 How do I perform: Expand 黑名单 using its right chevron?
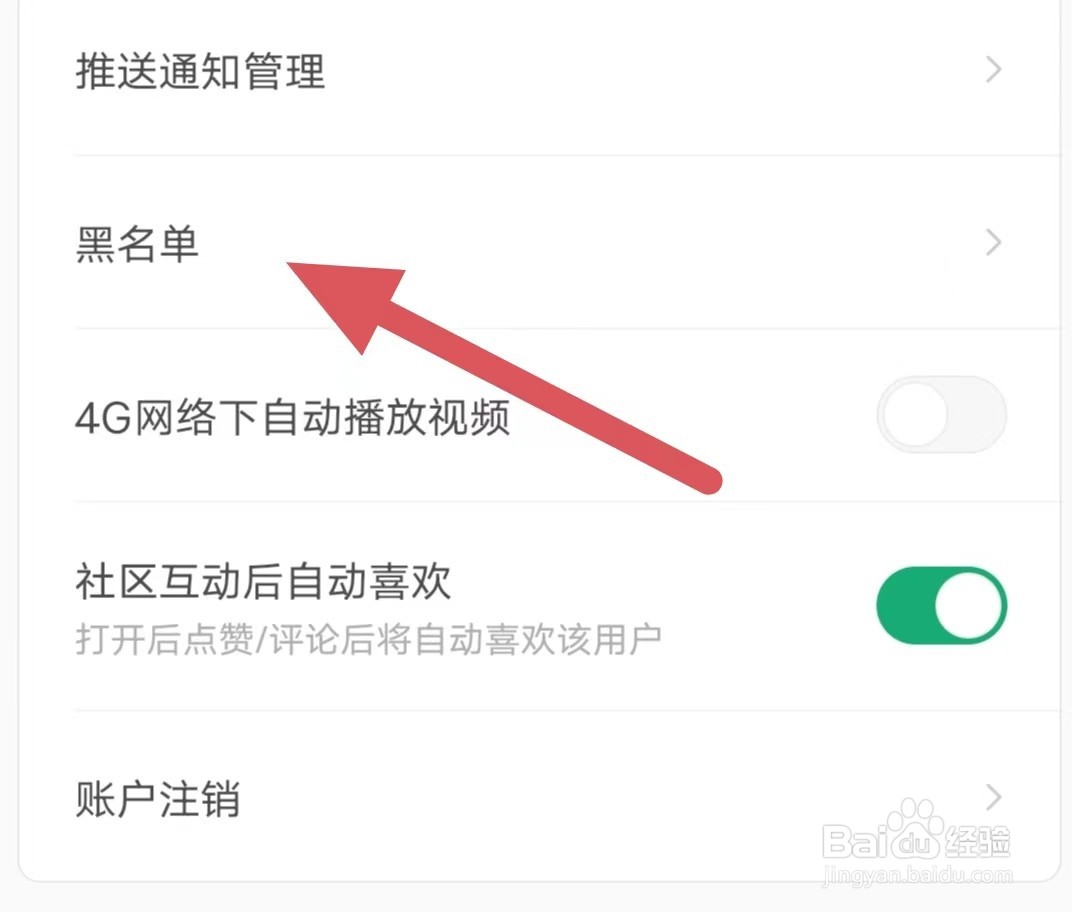point(994,243)
